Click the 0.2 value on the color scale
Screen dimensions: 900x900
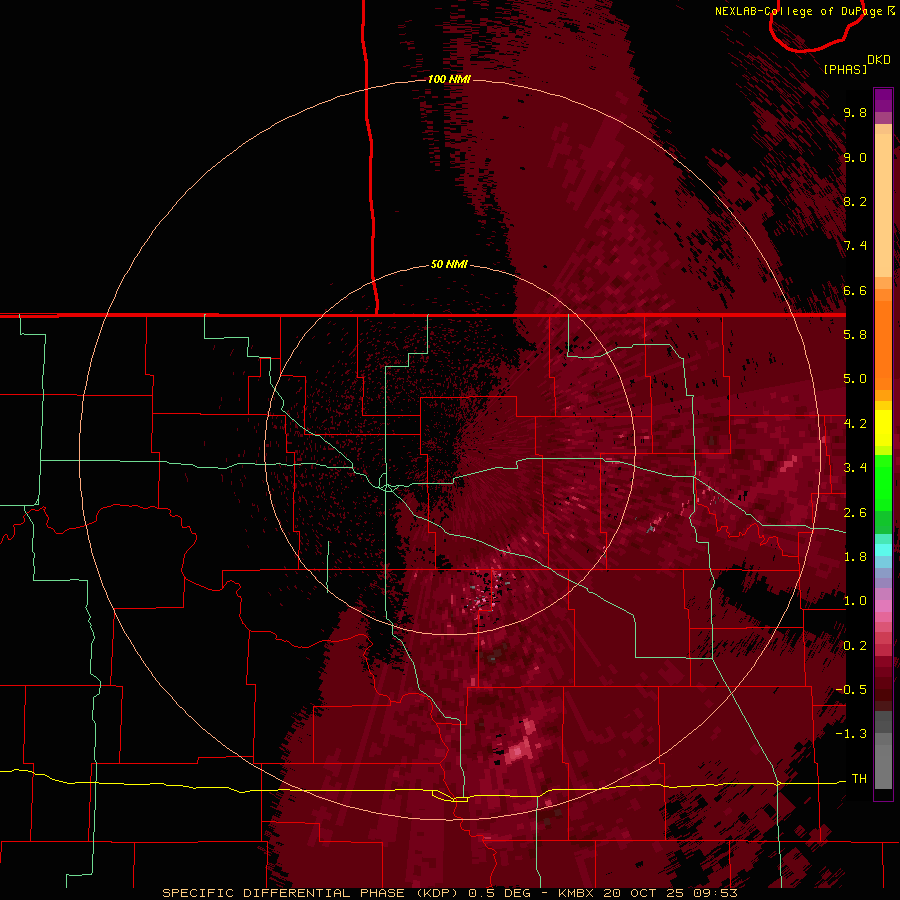point(855,645)
